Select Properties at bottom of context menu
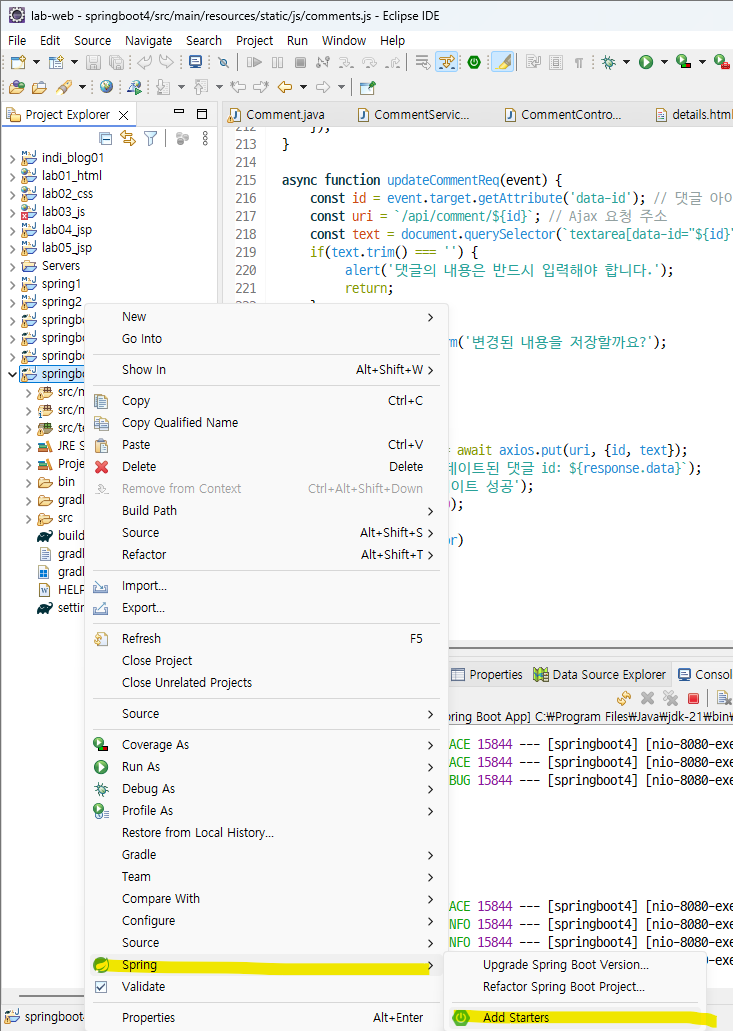 coord(266,1017)
